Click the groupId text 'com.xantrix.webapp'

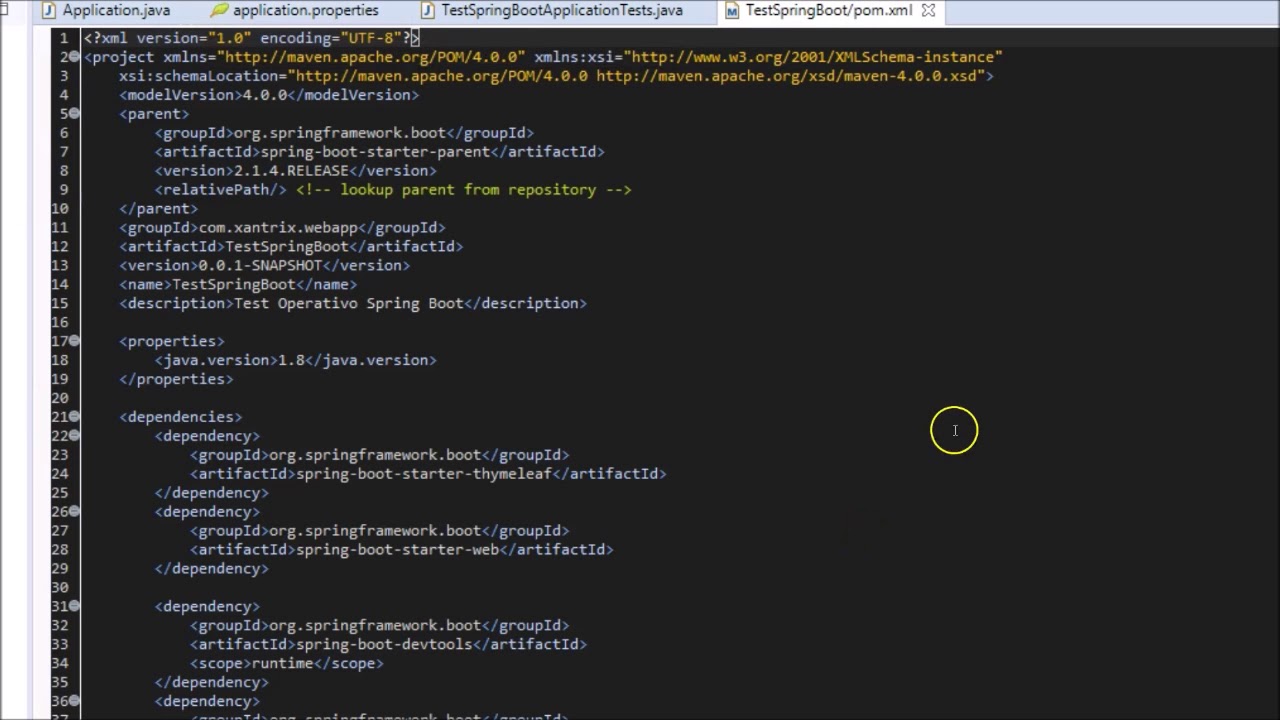[278, 228]
